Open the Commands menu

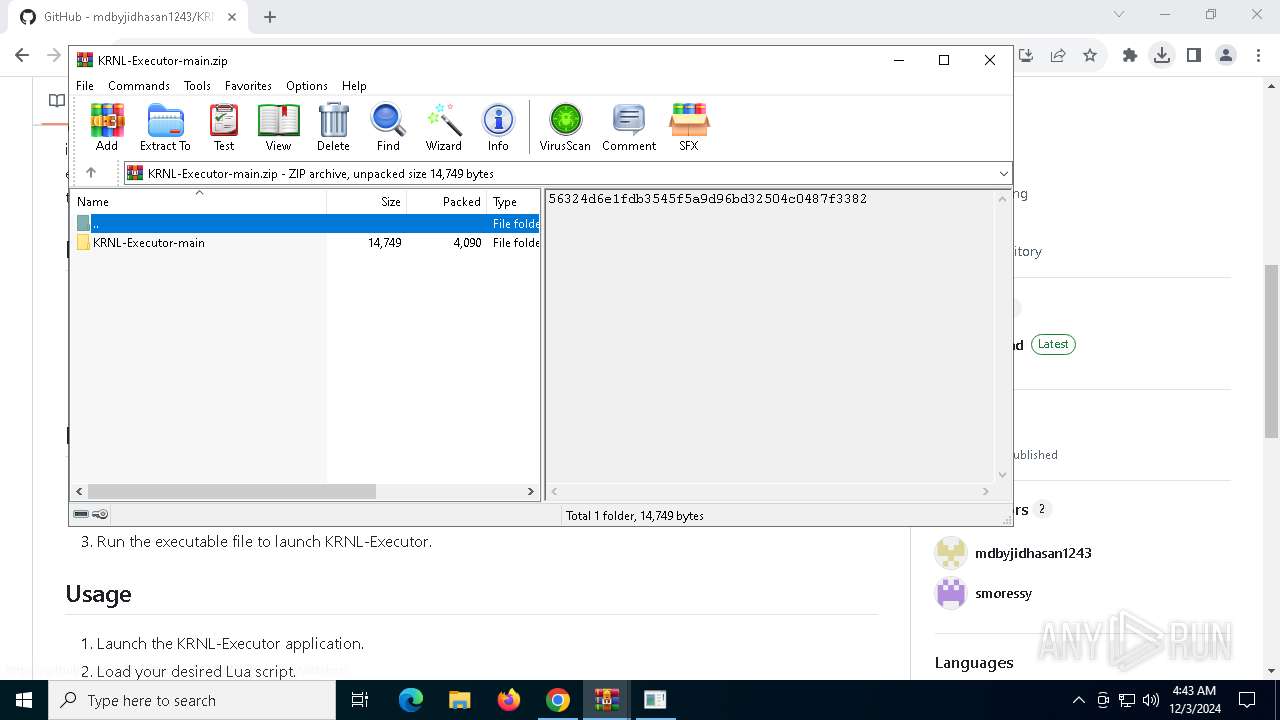139,86
